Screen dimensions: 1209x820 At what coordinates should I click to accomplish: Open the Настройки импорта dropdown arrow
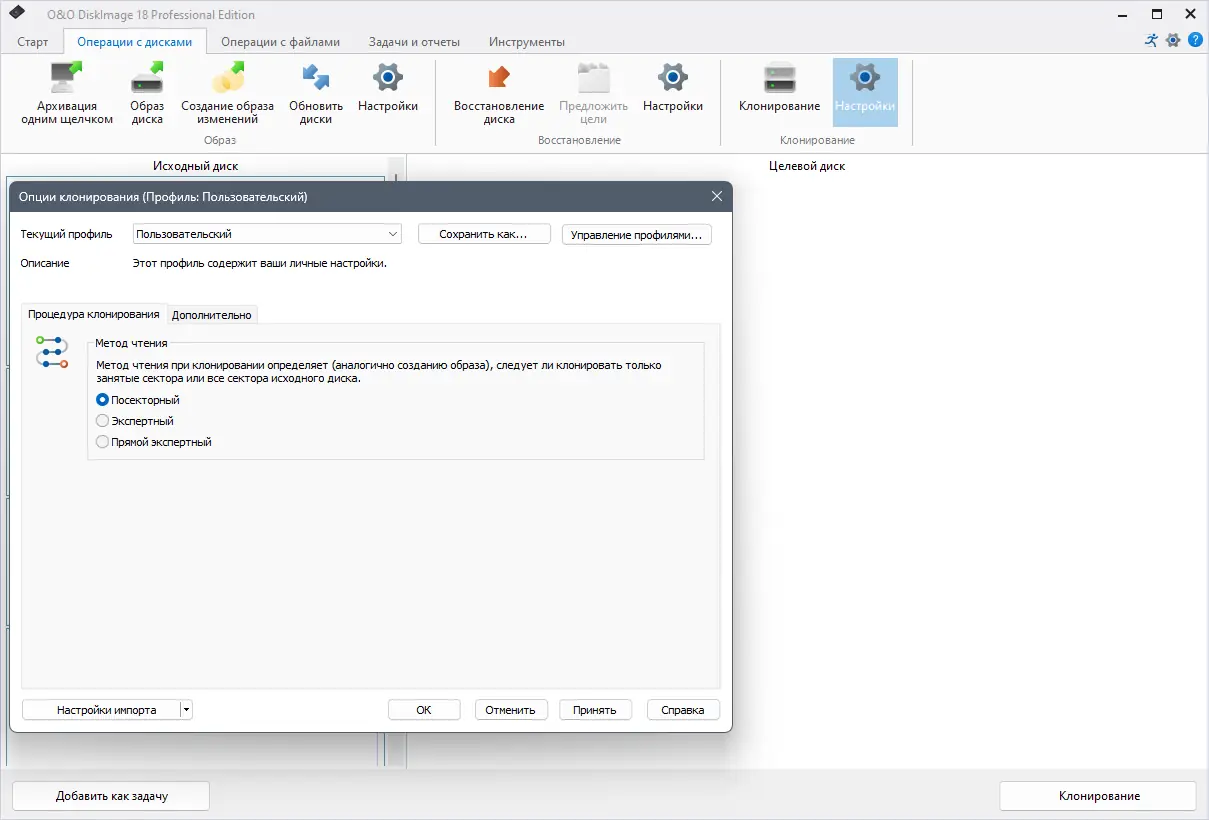coord(186,710)
